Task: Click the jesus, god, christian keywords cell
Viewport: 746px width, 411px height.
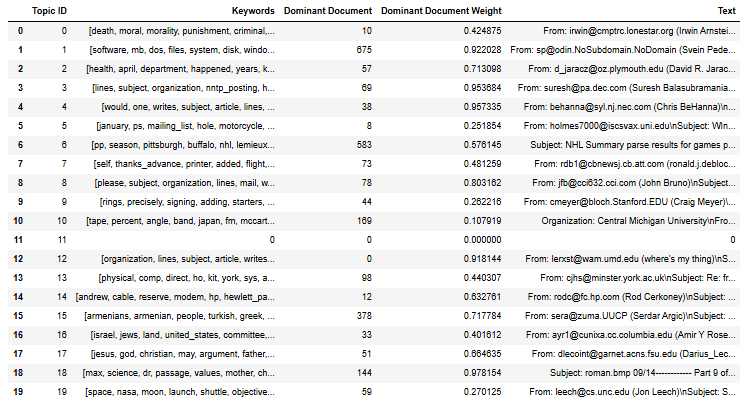Action: pyautogui.click(x=181, y=354)
